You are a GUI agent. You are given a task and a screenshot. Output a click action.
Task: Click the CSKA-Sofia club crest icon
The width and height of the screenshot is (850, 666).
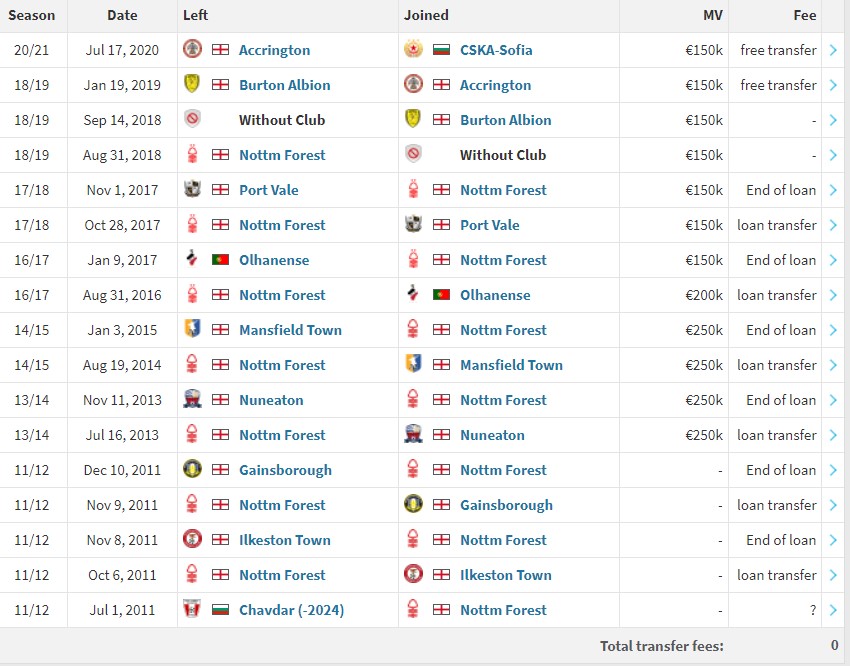point(413,50)
